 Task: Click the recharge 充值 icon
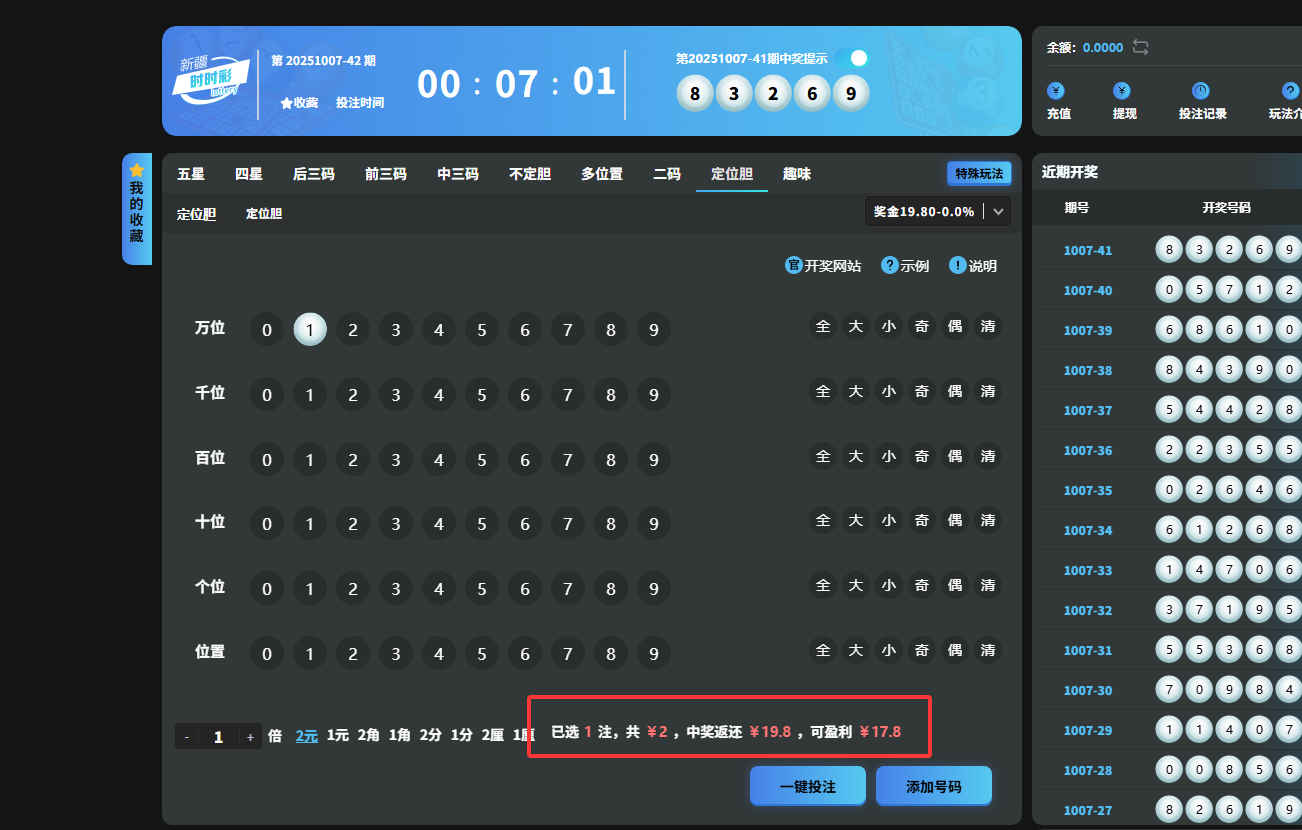(1055, 91)
